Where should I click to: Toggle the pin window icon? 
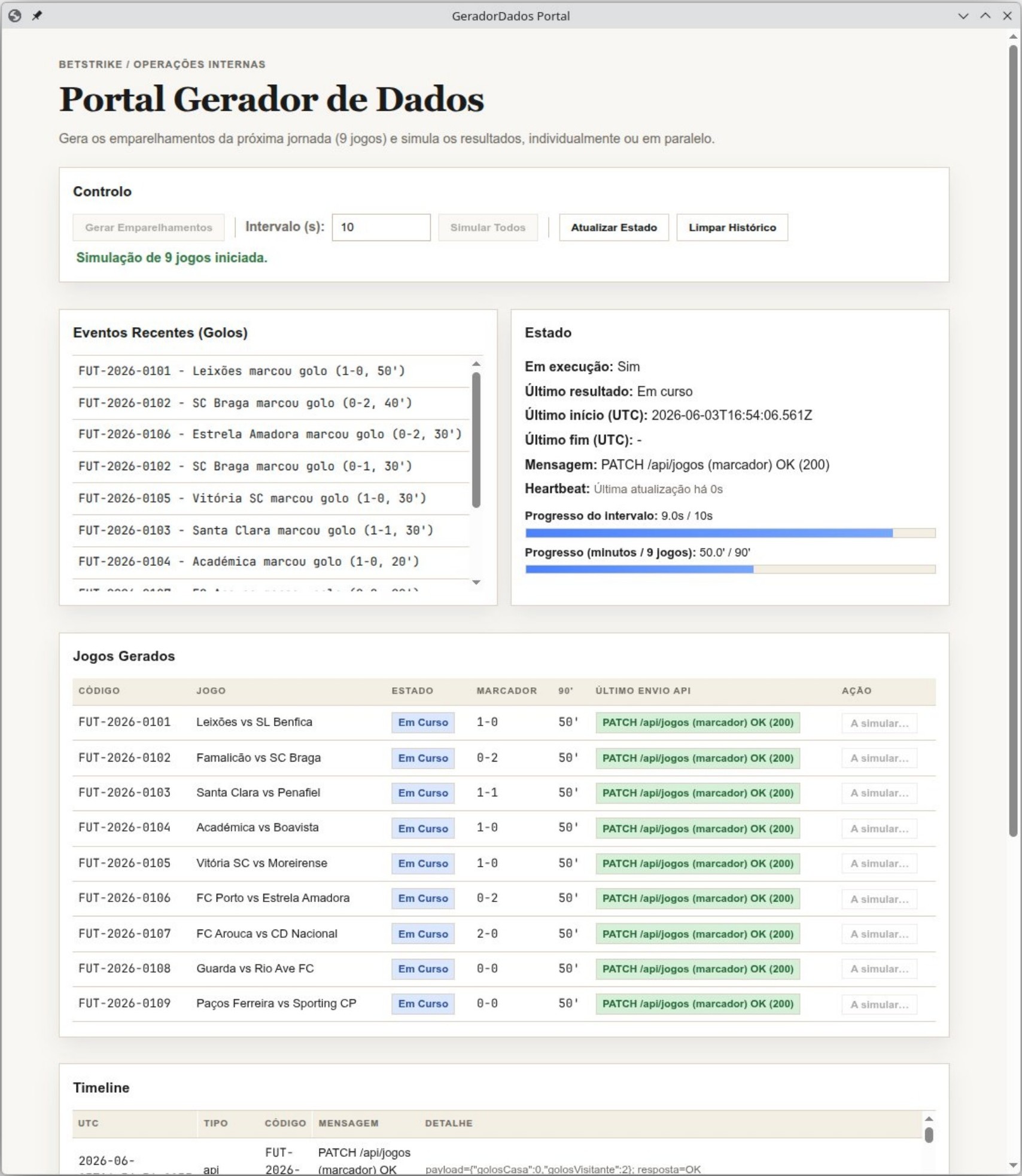pos(37,16)
